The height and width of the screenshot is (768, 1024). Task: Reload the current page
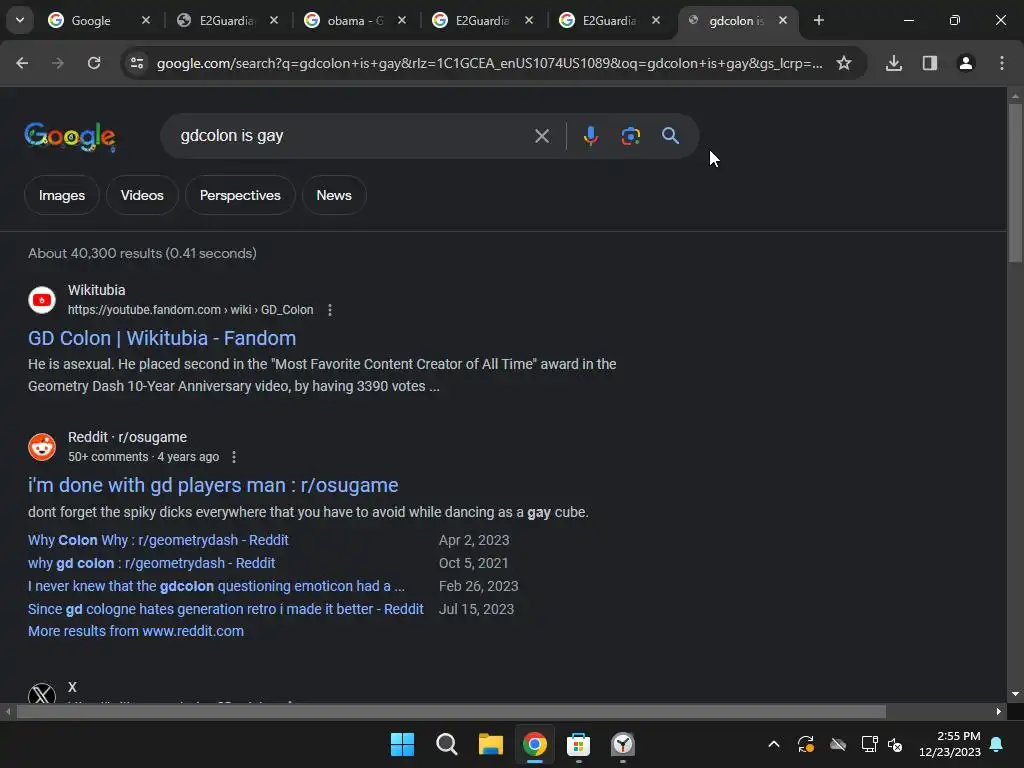[94, 63]
